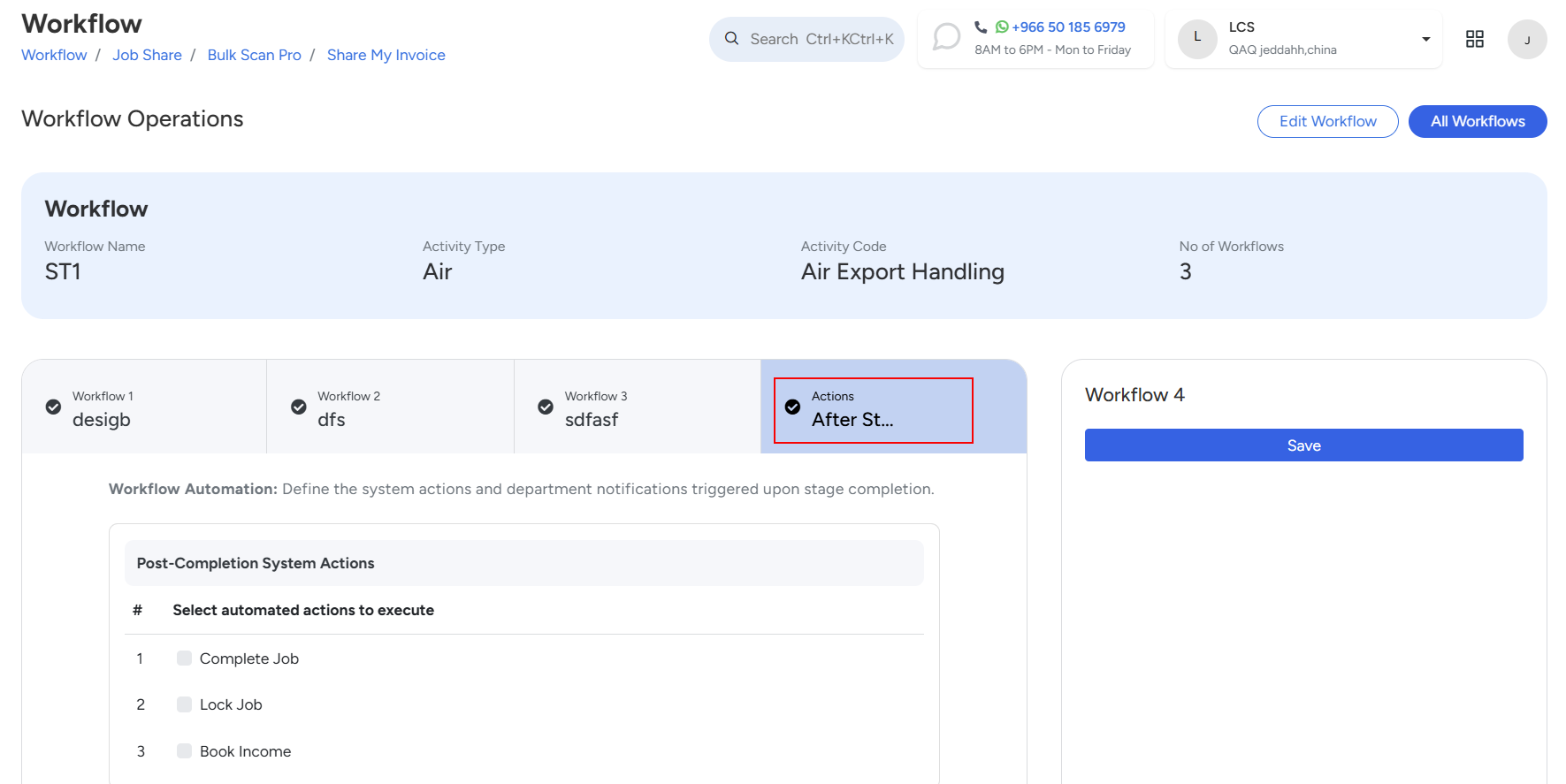Select the Actions After St... tab
1566x784 pixels.
894,407
